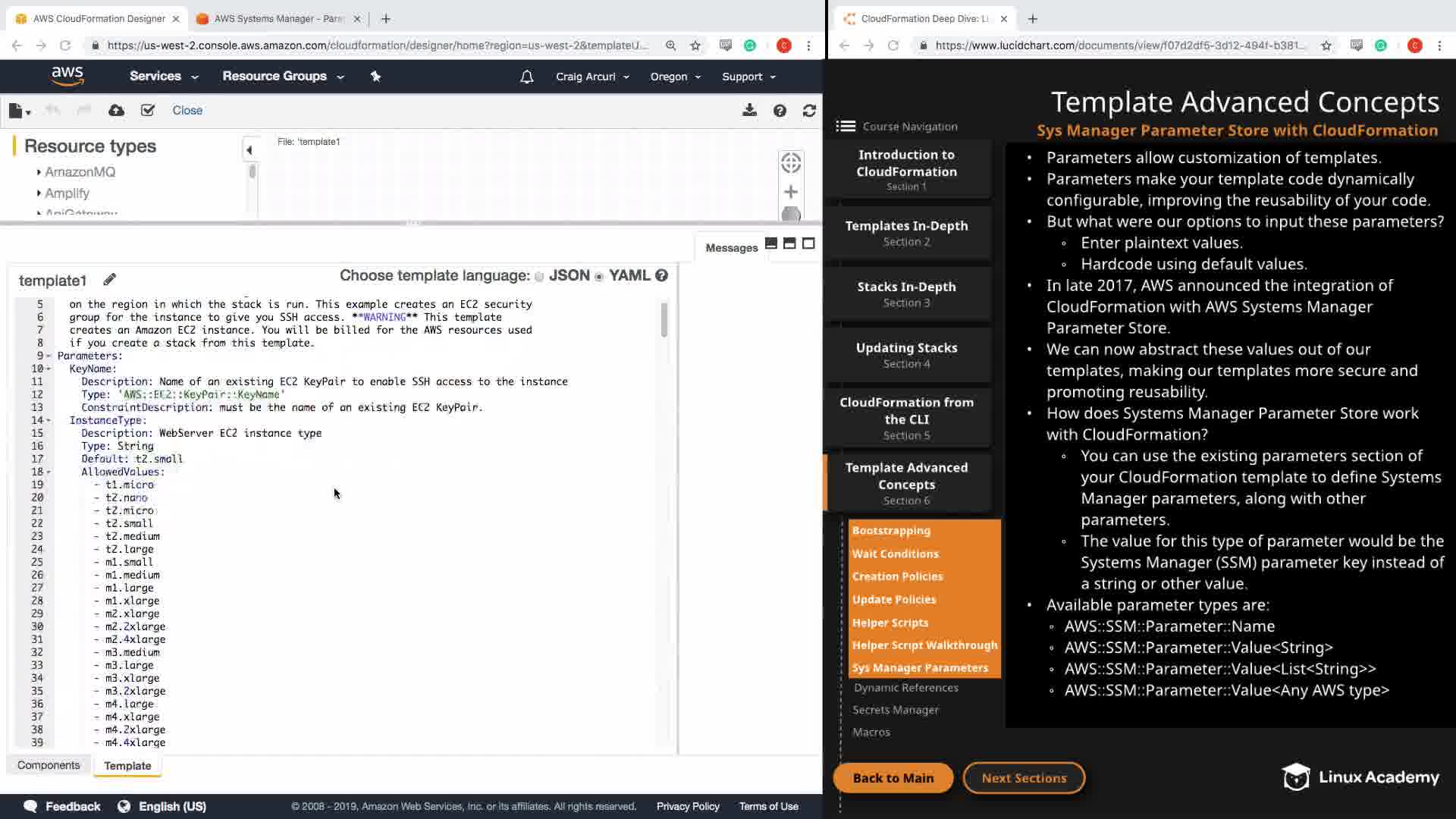
Task: Open the Designer help question icon
Action: (x=780, y=111)
